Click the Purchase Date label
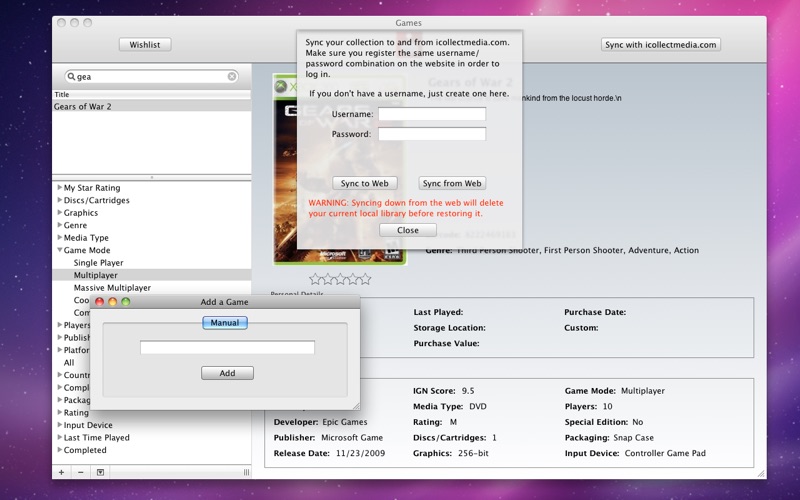Image resolution: width=800 pixels, height=500 pixels. (595, 312)
